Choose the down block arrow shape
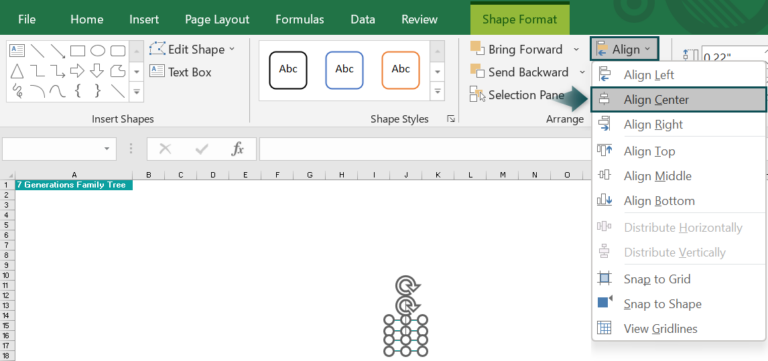The image size is (768, 361). (97, 71)
